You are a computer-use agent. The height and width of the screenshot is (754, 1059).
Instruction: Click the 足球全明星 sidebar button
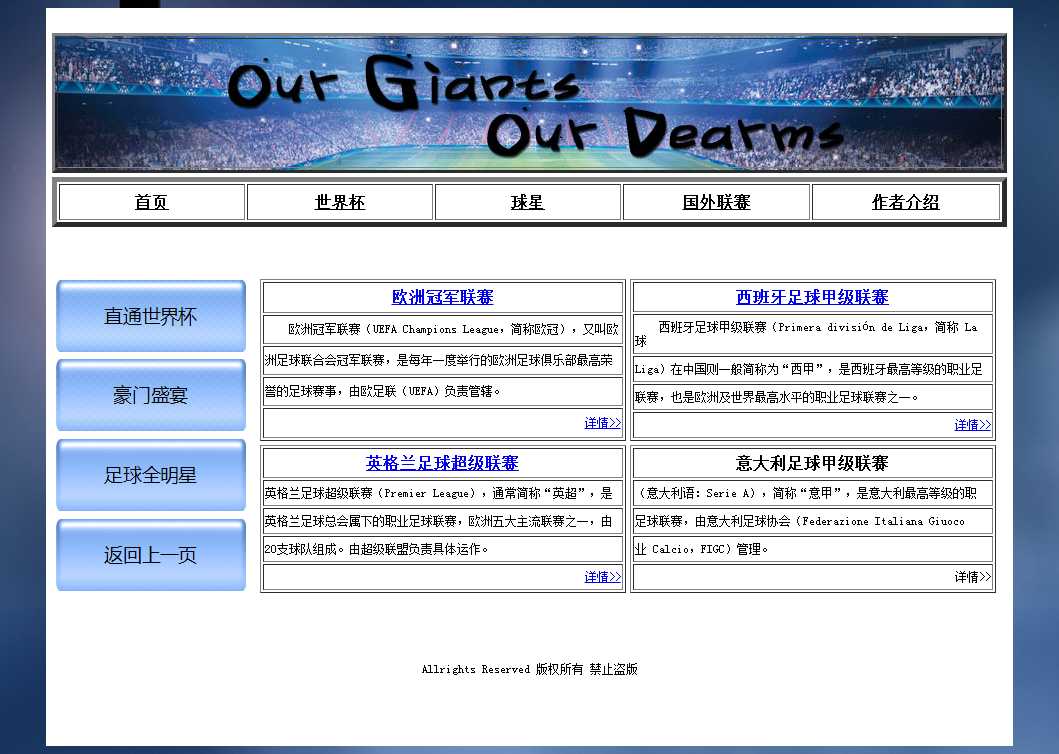pos(151,475)
